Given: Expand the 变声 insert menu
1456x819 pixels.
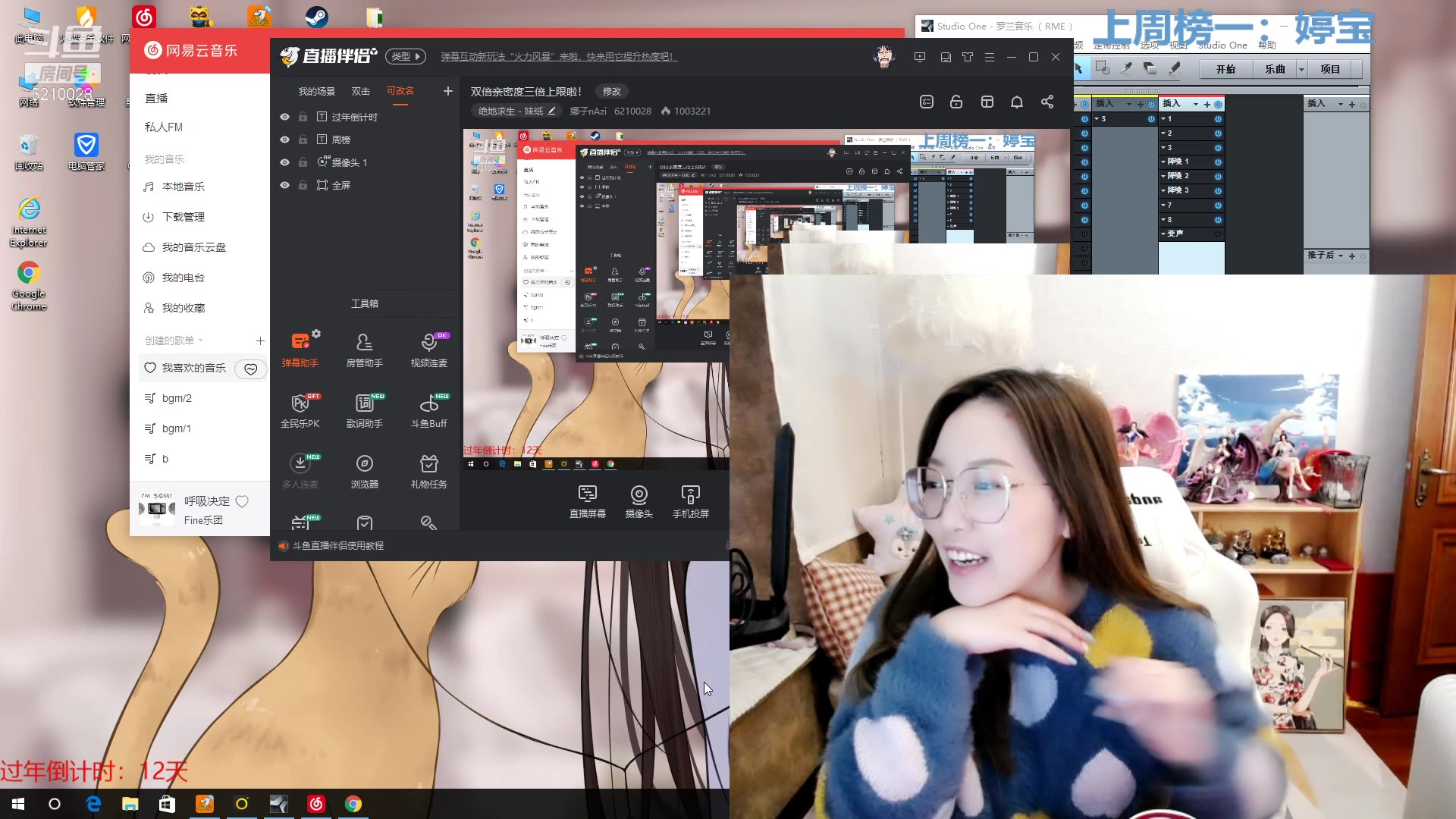Looking at the screenshot, I should click(1163, 234).
